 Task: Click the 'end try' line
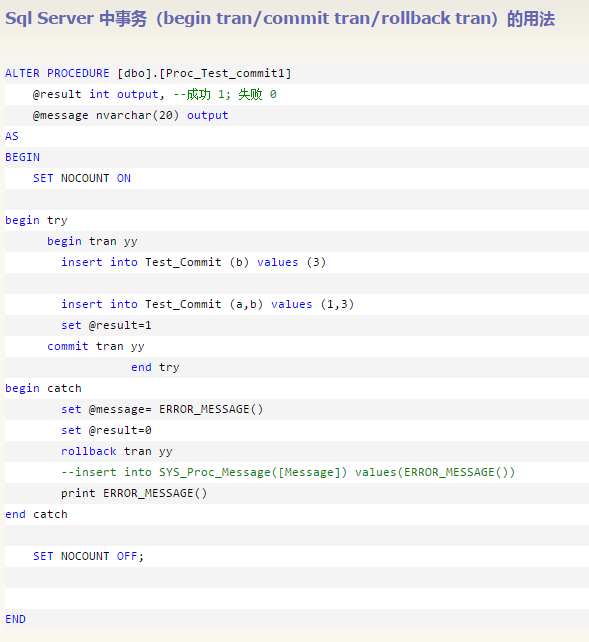tap(155, 367)
